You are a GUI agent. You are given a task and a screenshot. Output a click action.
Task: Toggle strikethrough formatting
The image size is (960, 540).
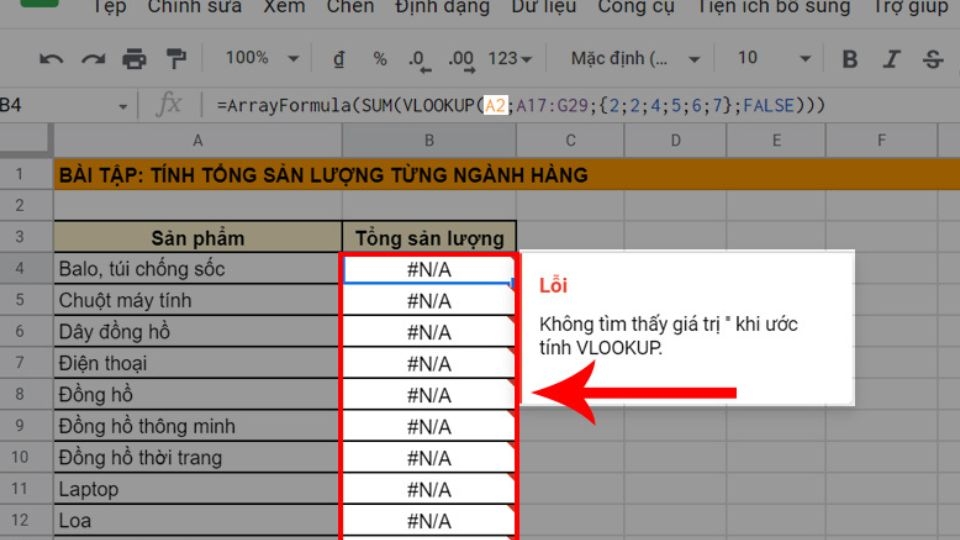click(932, 59)
